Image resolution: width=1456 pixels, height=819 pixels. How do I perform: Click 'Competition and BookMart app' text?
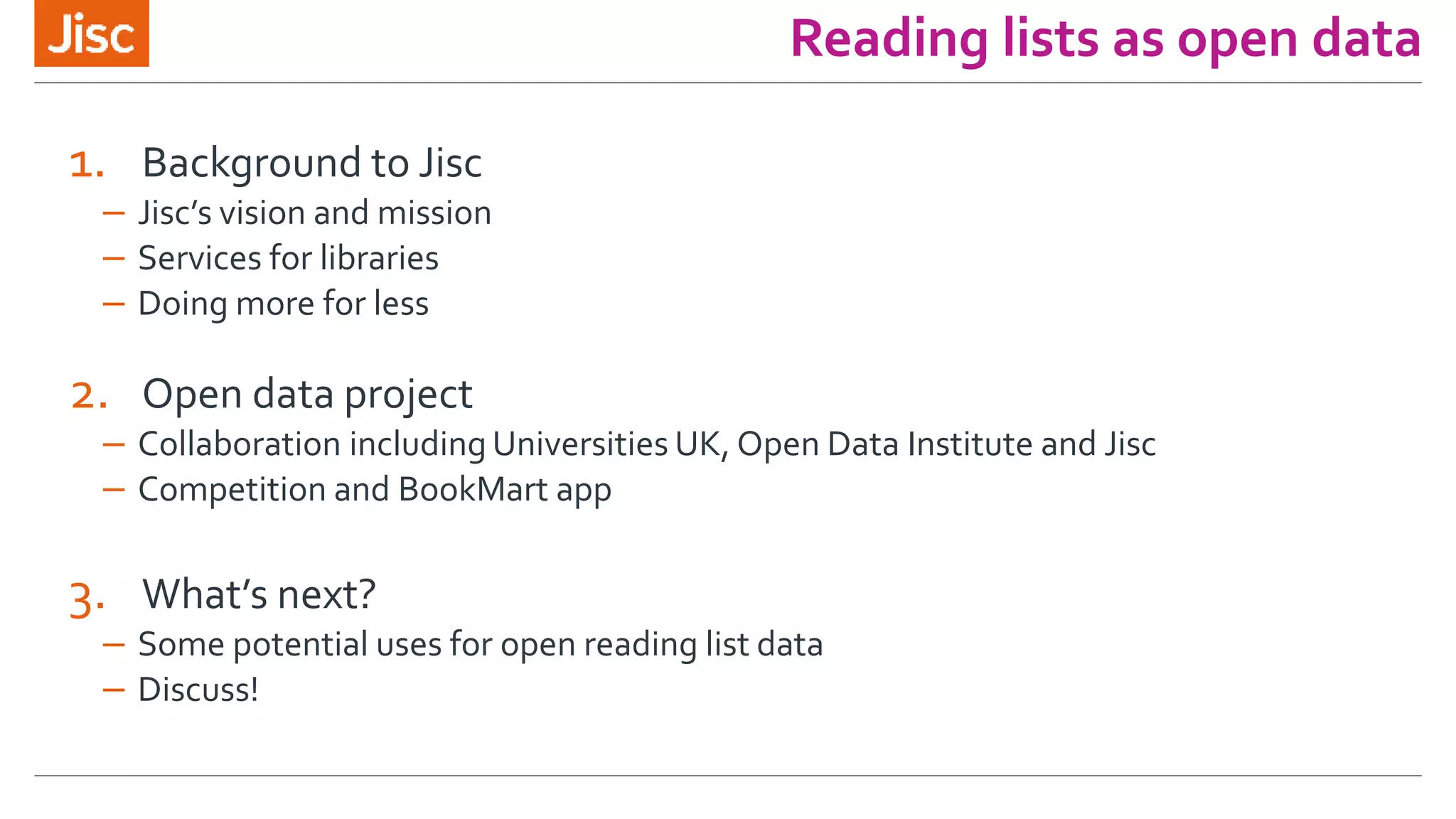coord(375,490)
